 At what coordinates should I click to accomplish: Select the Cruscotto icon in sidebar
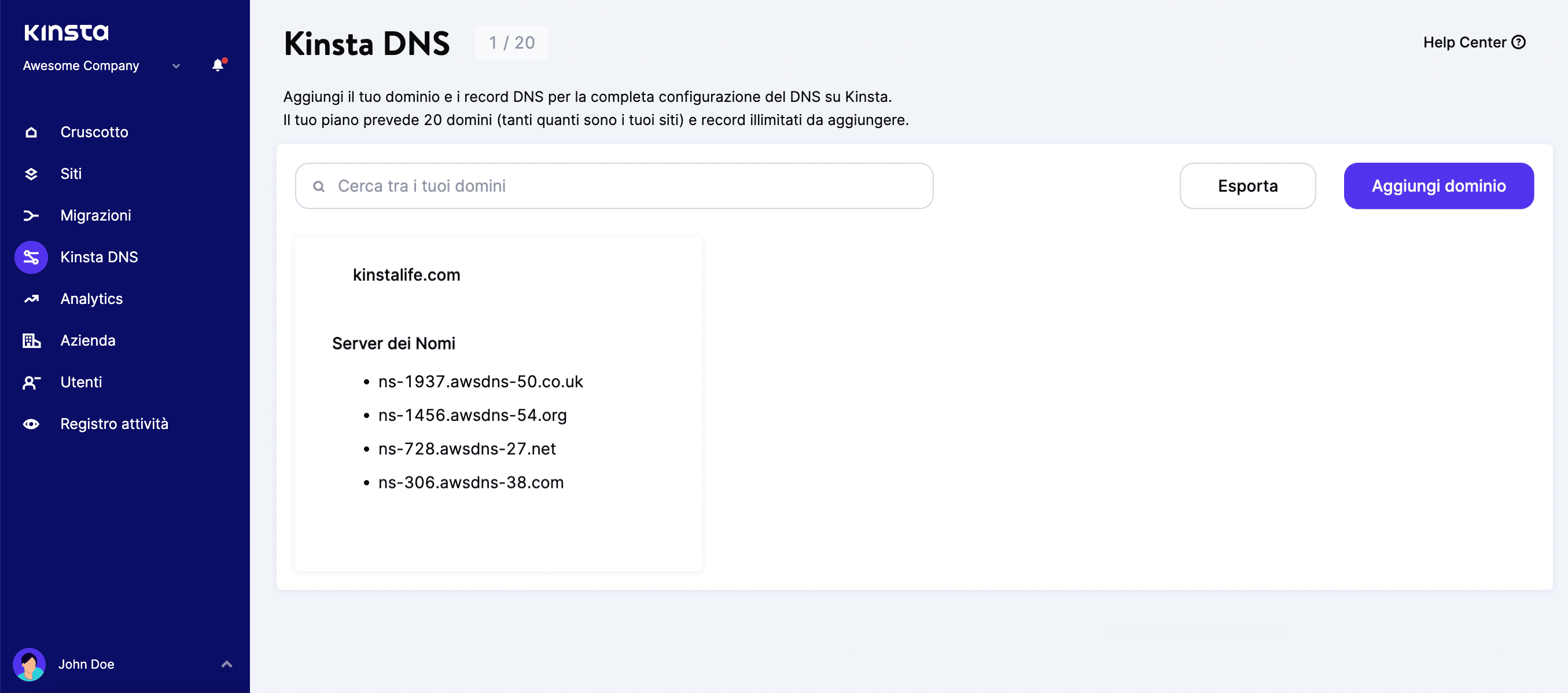tap(31, 131)
